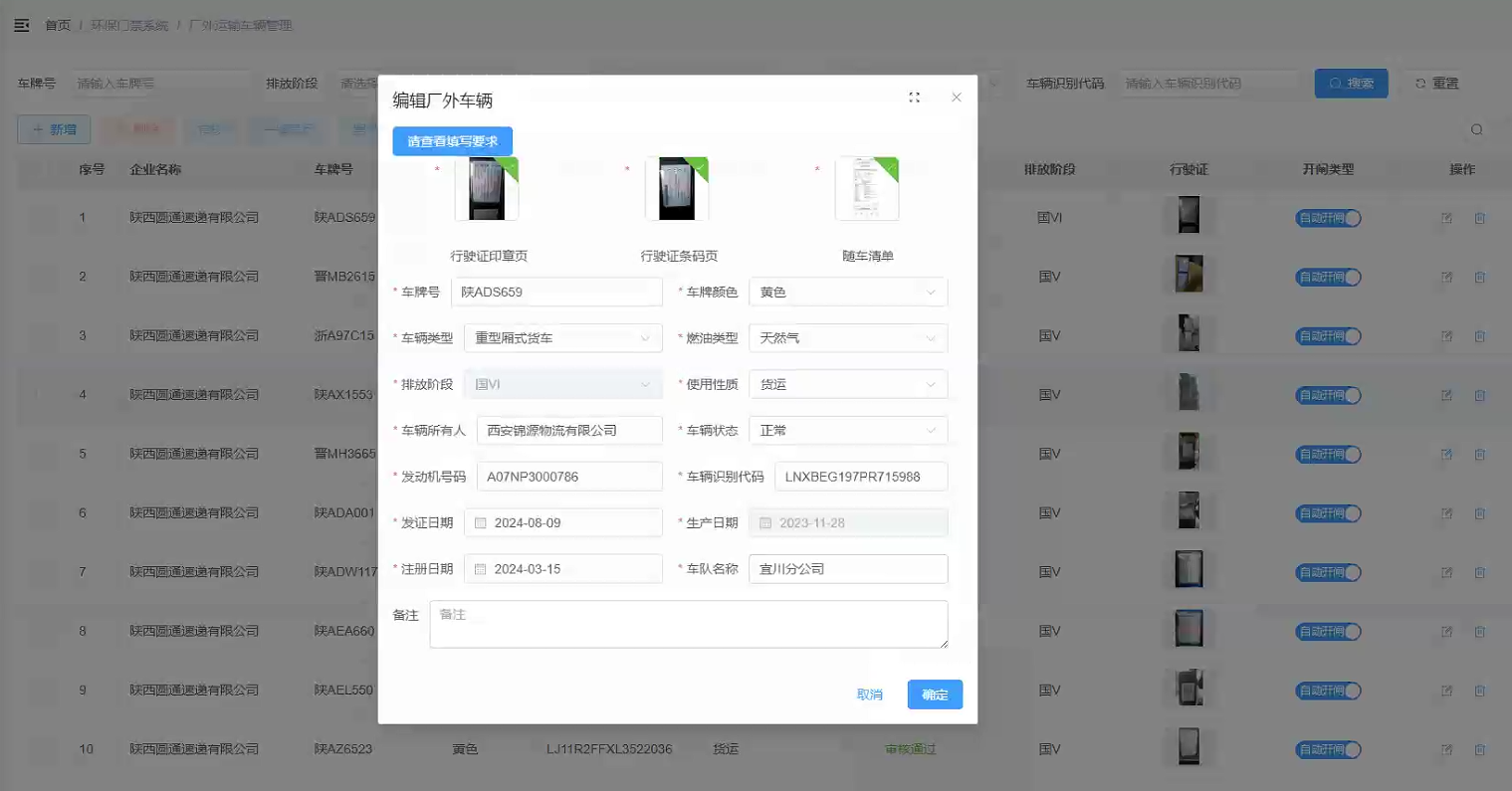Delete row 8 using its trash icon
Screen dimensions: 1512x791
pos(1480,631)
